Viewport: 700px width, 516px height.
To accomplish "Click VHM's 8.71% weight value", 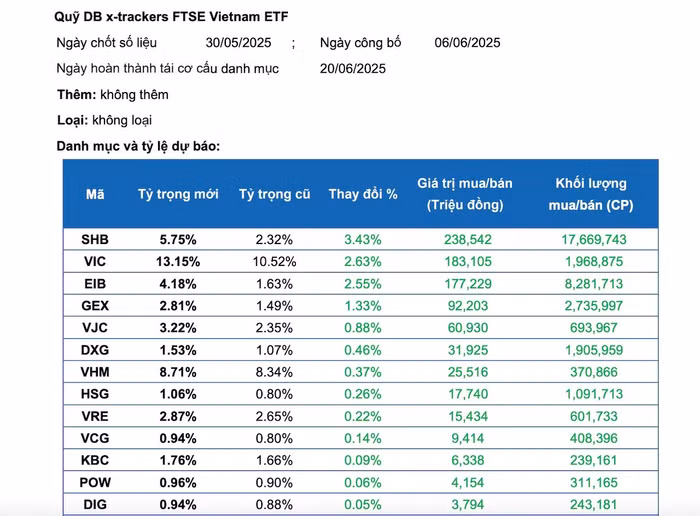I will (x=178, y=371).
